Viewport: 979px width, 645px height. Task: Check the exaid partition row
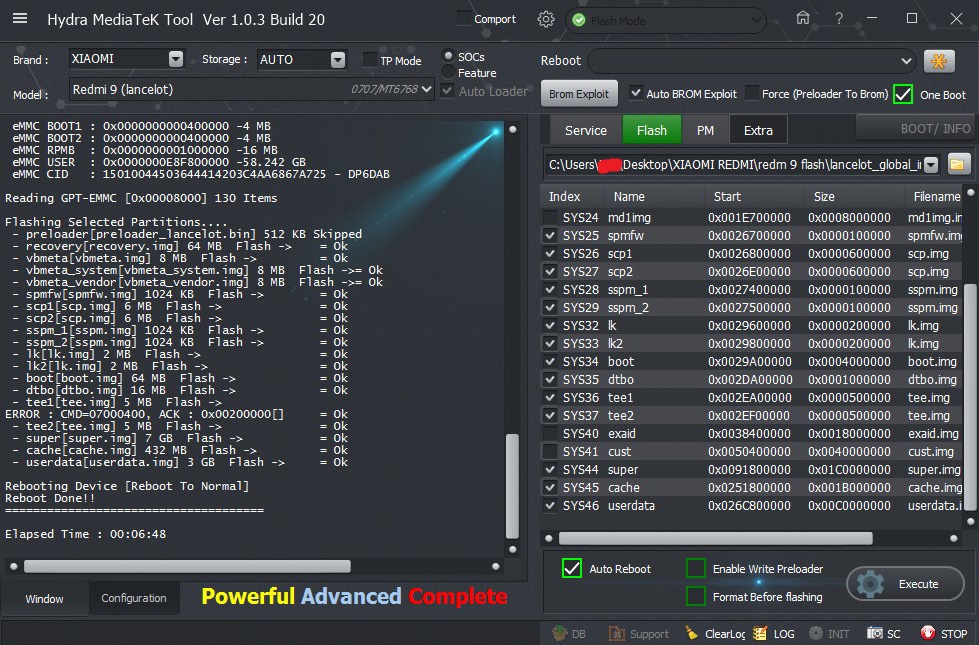coord(550,433)
